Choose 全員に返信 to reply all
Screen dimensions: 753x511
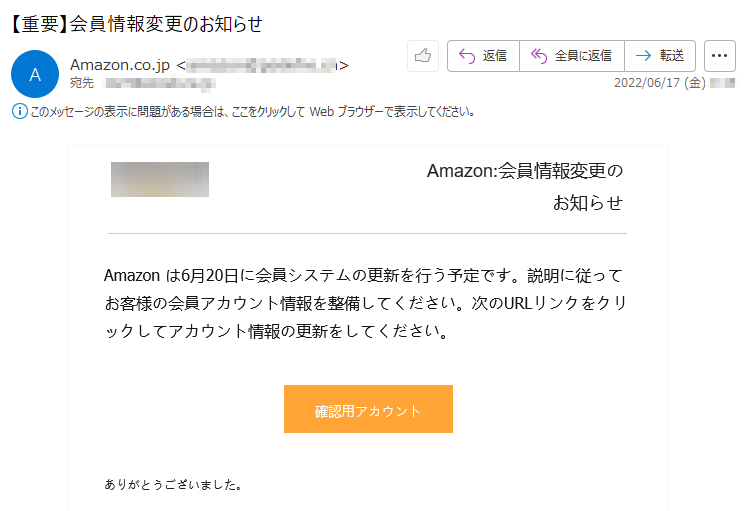click(x=572, y=56)
